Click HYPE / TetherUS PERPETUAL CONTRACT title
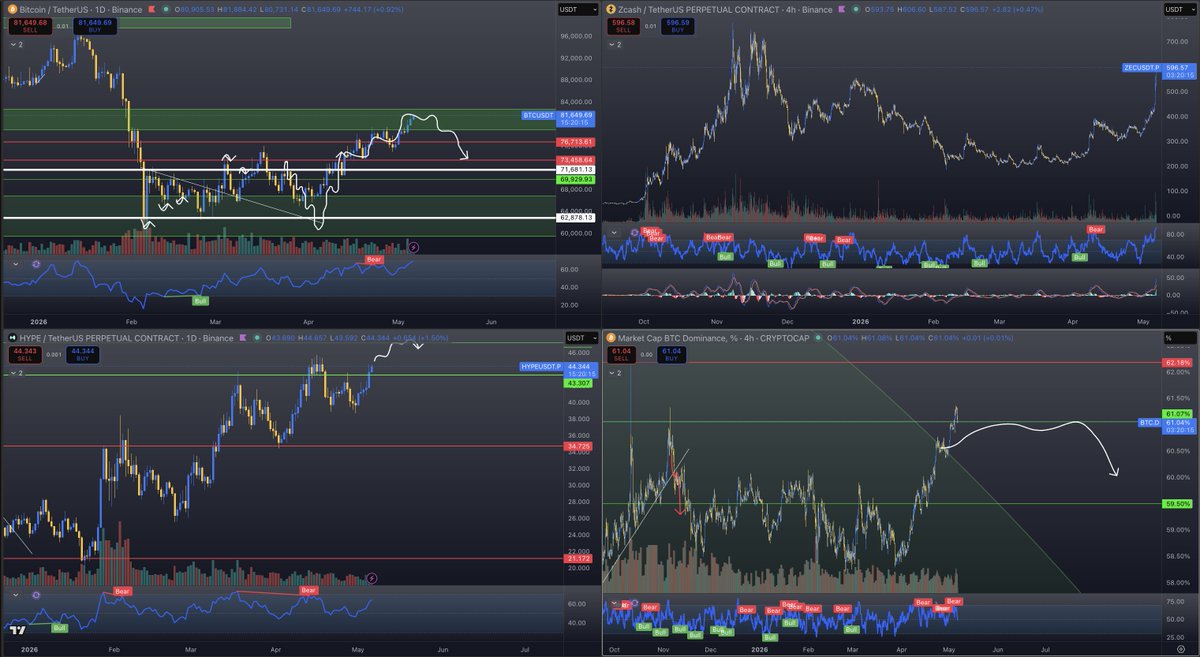 [x=127, y=337]
